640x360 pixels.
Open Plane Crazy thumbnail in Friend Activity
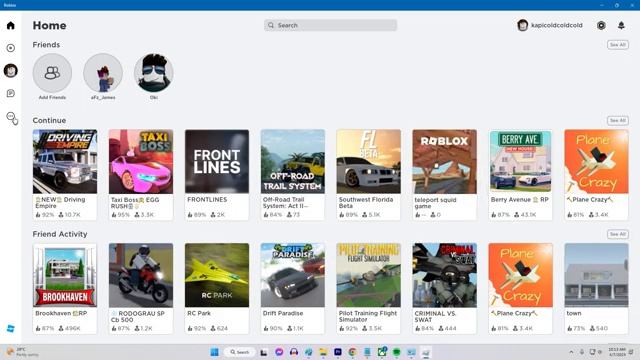tap(520, 275)
